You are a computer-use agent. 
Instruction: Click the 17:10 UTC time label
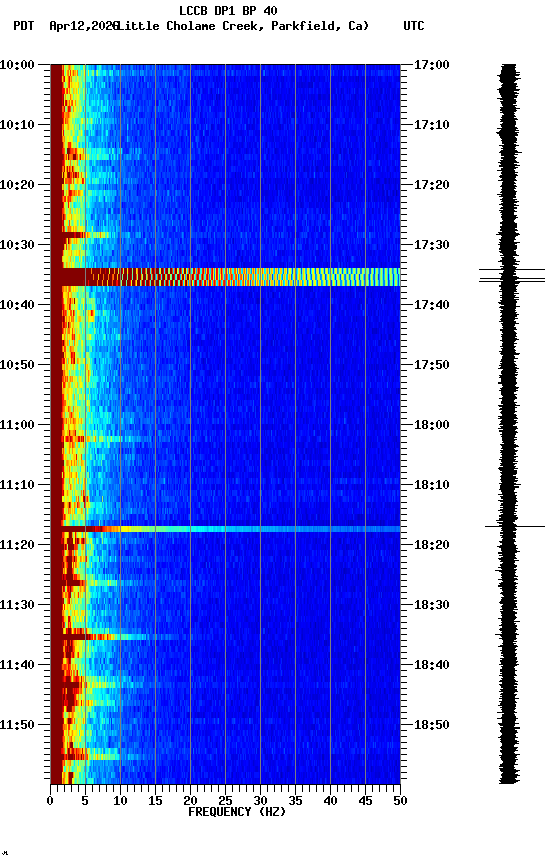point(432,125)
